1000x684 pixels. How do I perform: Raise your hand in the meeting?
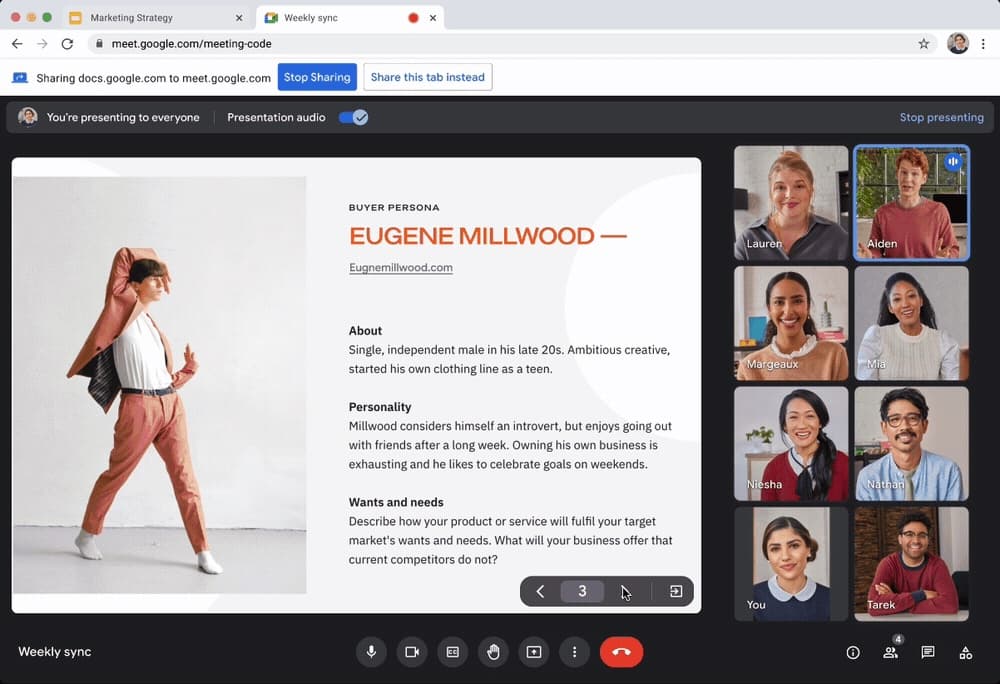pyautogui.click(x=493, y=652)
